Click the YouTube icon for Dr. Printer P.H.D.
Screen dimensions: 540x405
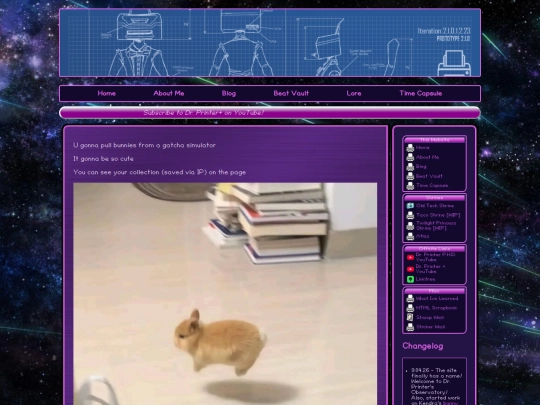pyautogui.click(x=410, y=257)
